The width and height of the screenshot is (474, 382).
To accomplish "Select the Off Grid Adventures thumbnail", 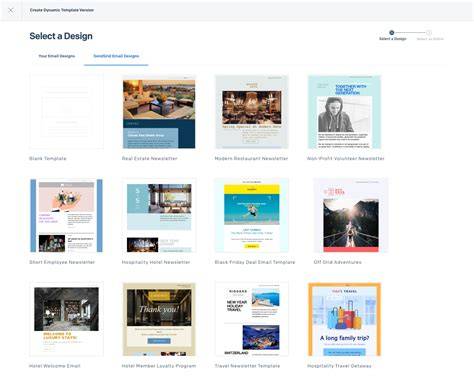I will click(351, 216).
